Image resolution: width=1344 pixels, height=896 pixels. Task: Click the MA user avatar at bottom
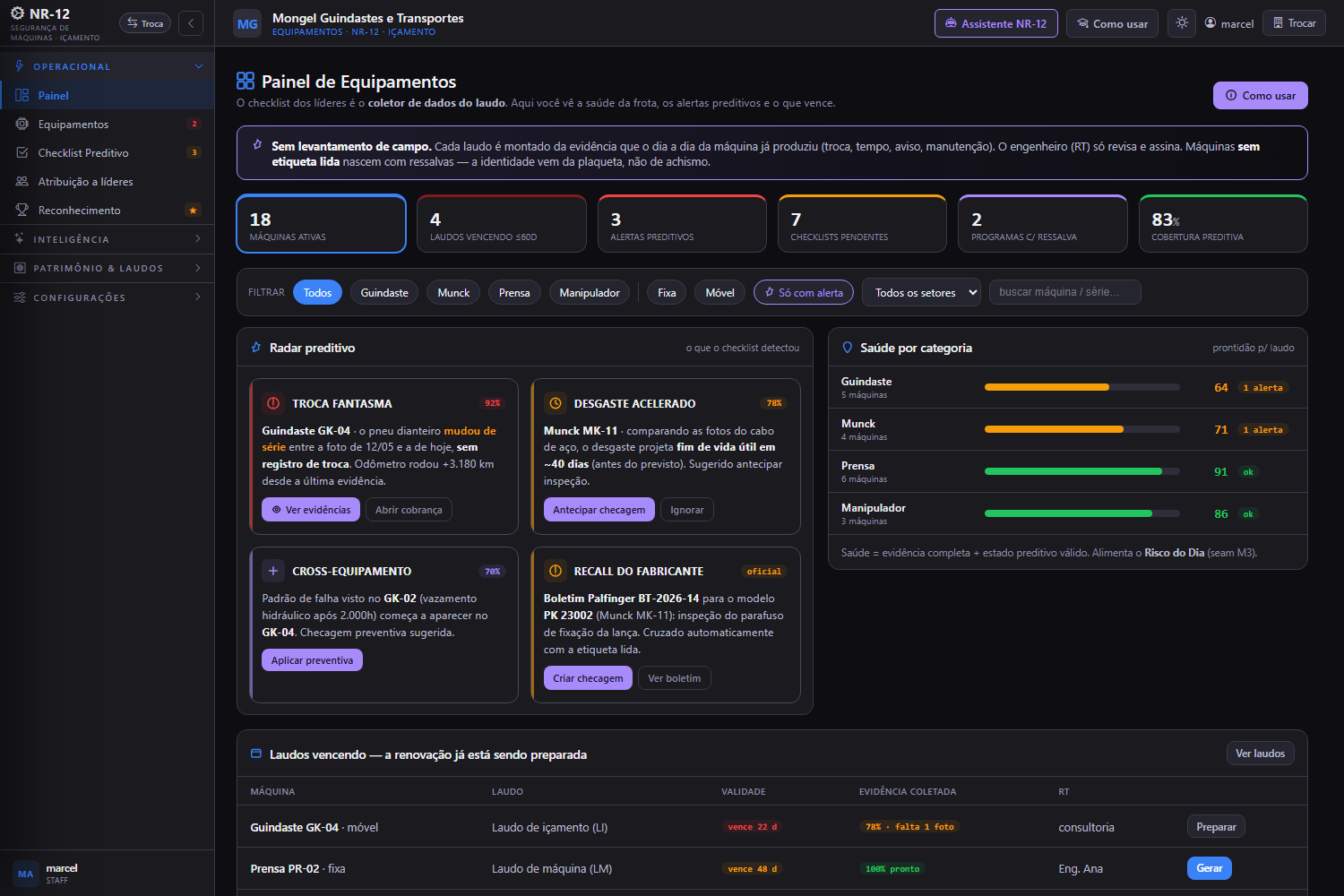pyautogui.click(x=25, y=874)
